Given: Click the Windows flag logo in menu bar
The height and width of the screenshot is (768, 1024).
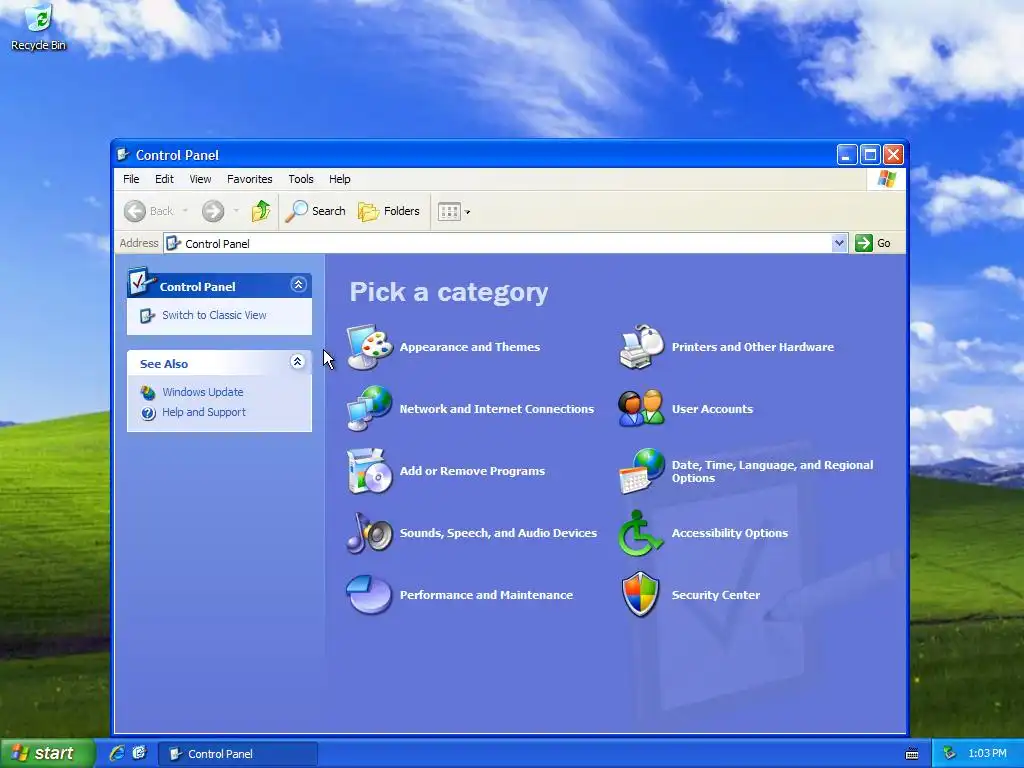Looking at the screenshot, I should (x=887, y=178).
